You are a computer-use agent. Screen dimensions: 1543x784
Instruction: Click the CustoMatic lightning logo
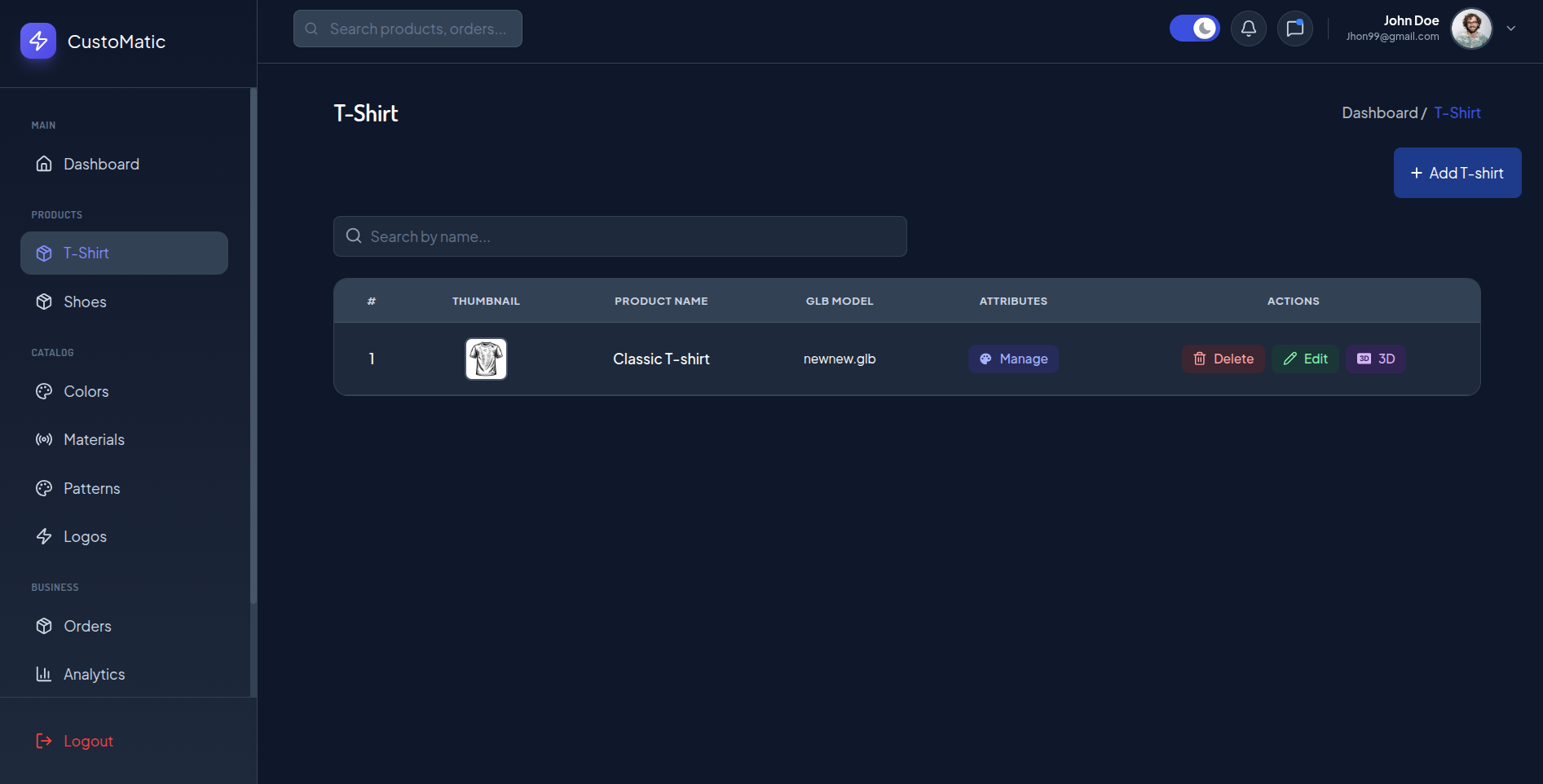(x=38, y=41)
